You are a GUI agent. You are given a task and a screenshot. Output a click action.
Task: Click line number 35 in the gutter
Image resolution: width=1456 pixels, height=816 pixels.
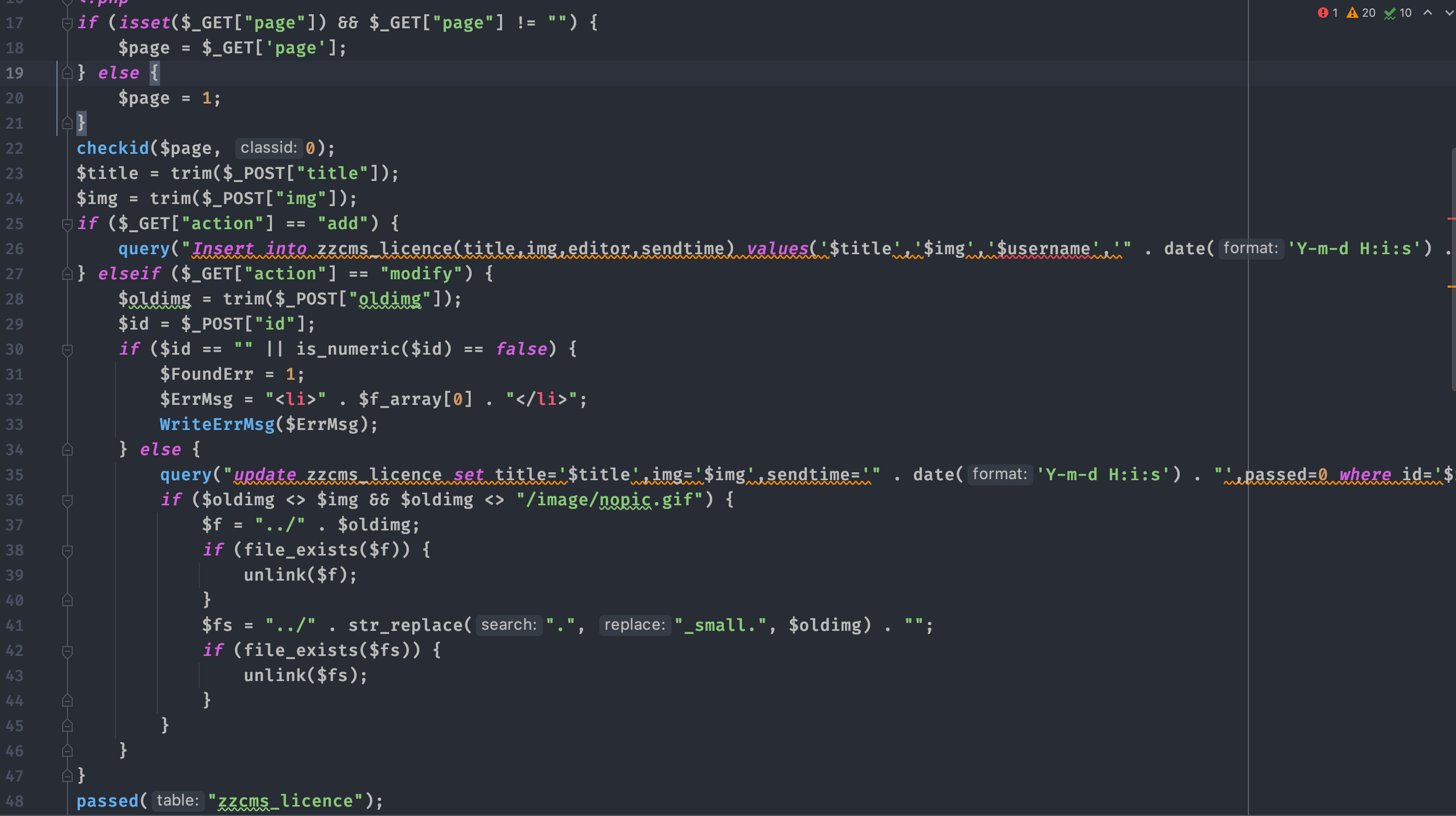(x=15, y=474)
